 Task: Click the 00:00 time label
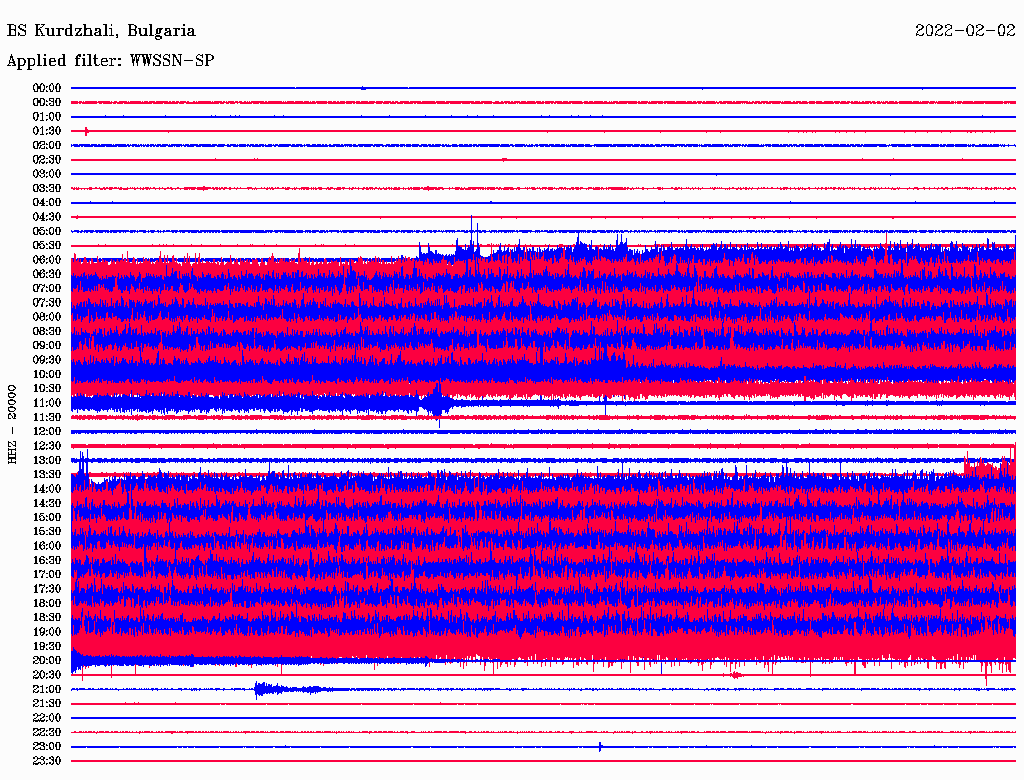tap(47, 88)
